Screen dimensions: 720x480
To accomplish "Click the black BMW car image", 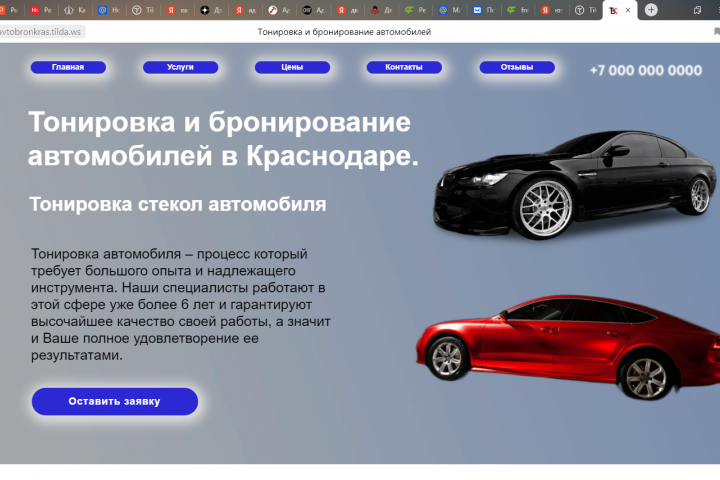I will click(x=575, y=185).
